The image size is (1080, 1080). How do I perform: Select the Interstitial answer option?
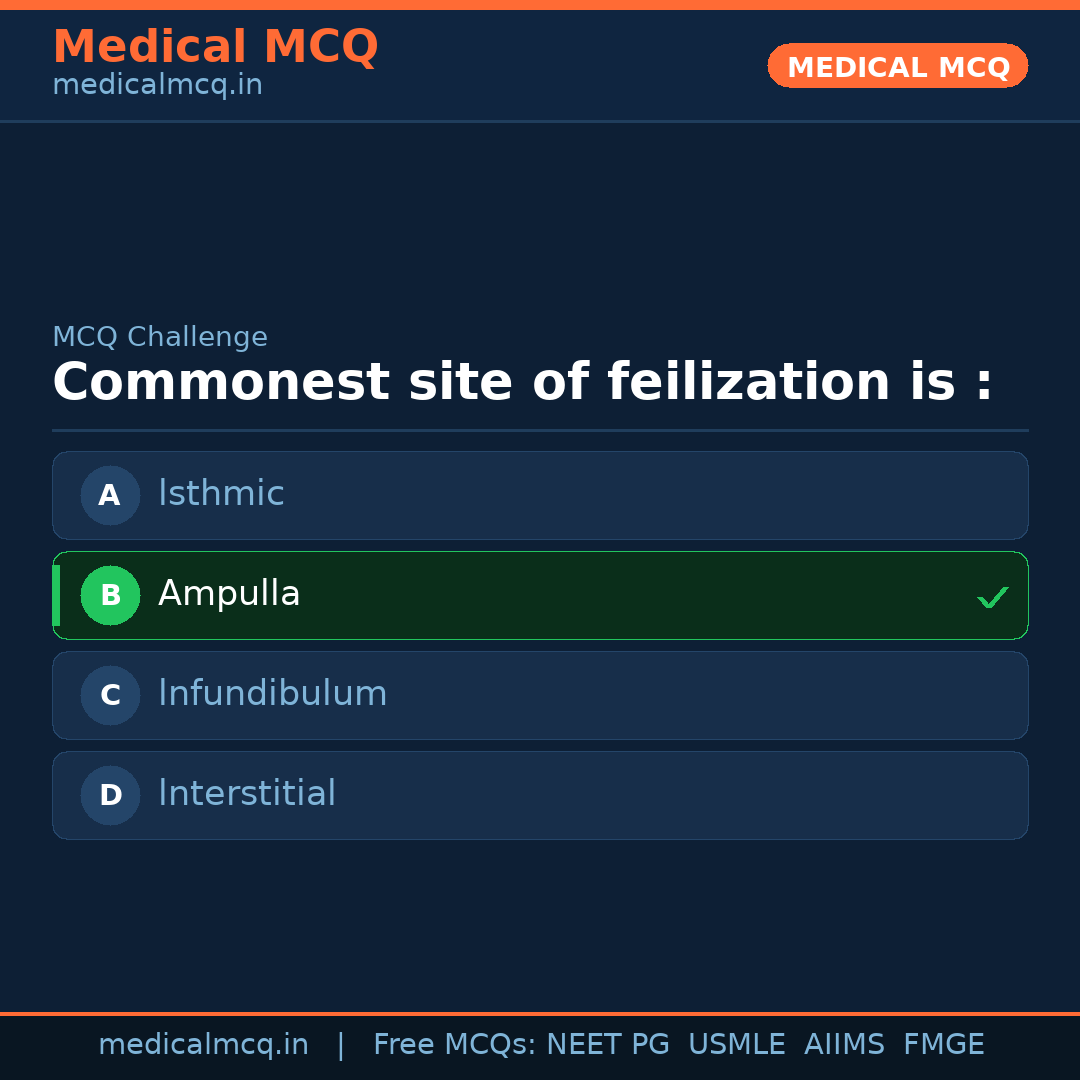pos(540,795)
